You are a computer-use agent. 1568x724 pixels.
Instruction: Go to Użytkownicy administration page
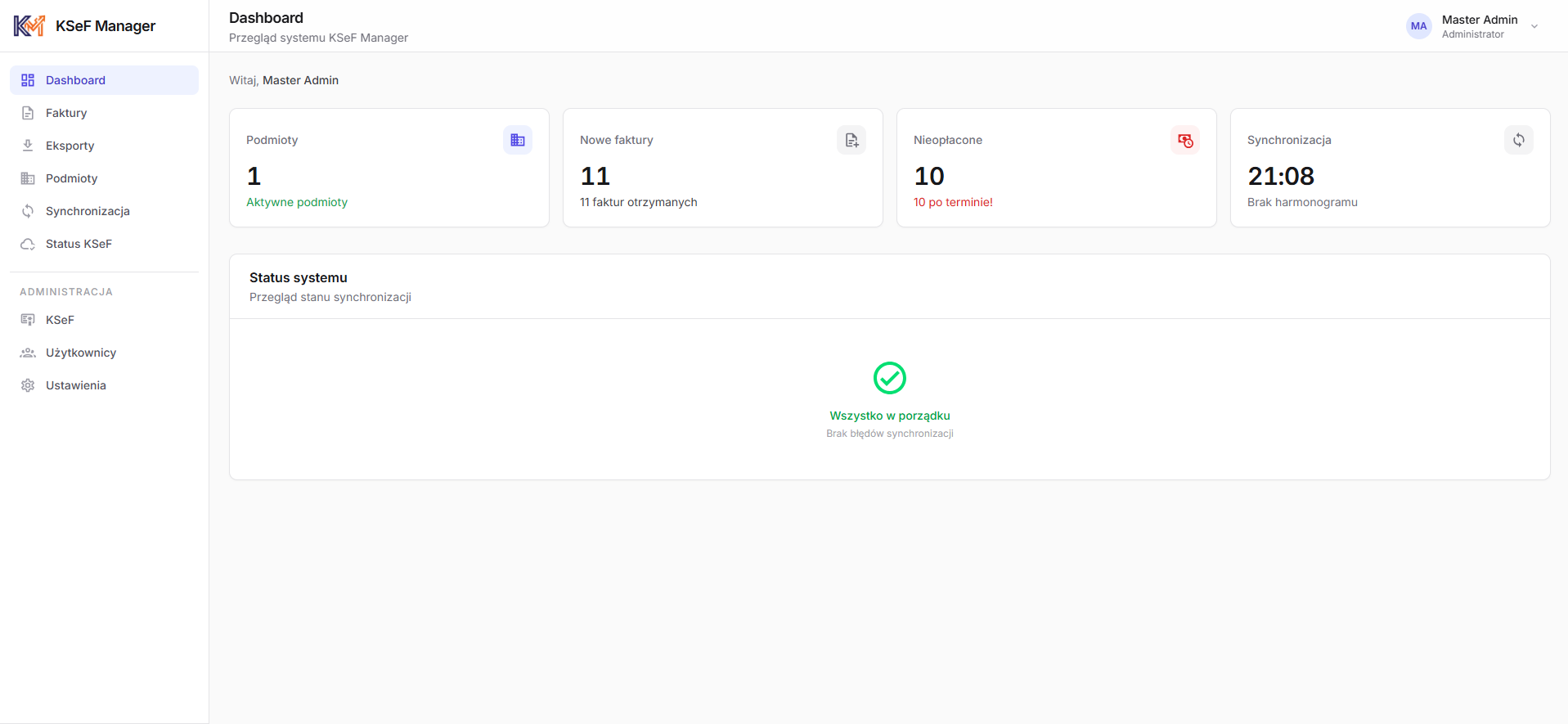pyautogui.click(x=104, y=353)
